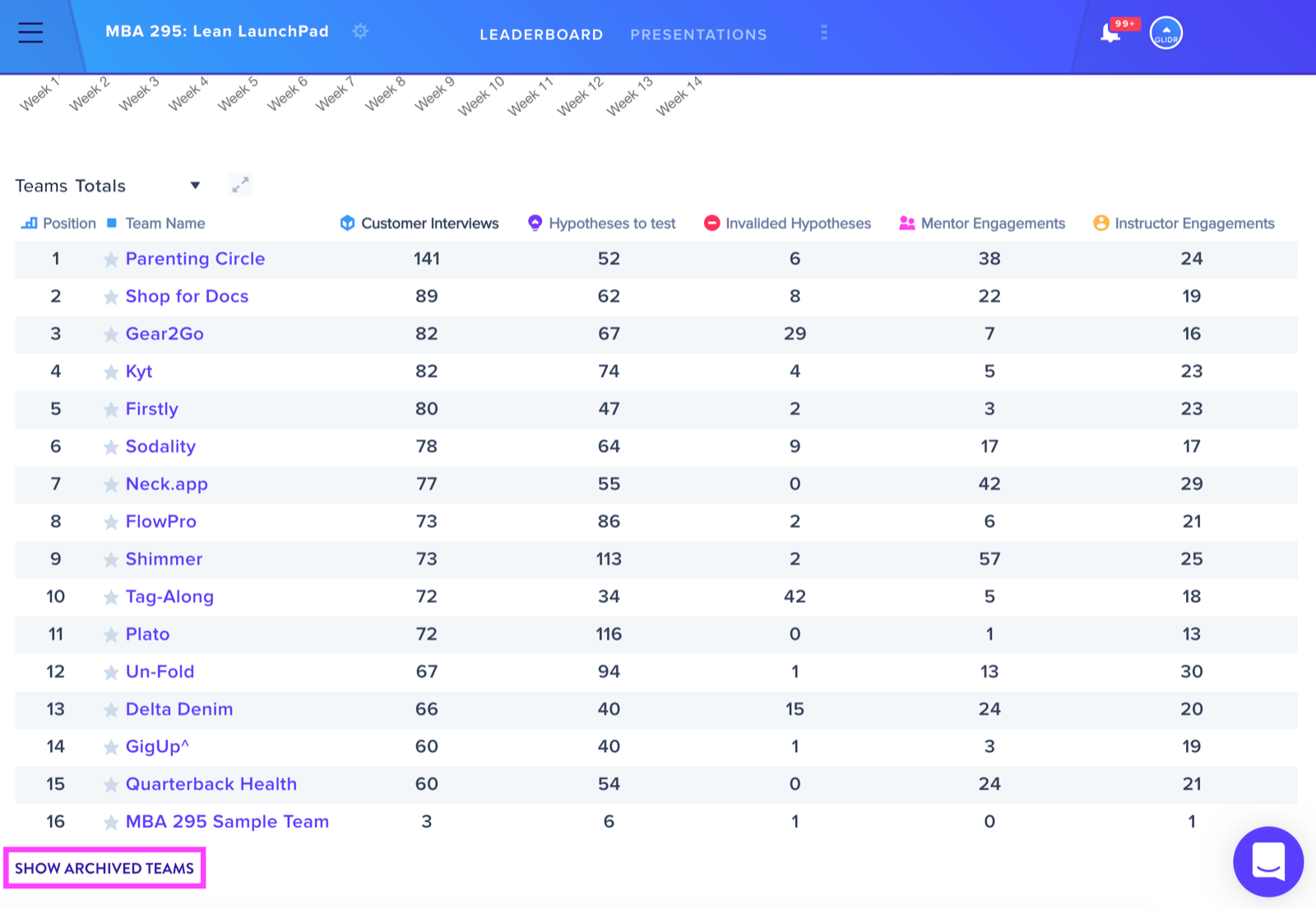Screen dimensions: 1316x909
Task: Sort by Customer Interviews column
Action: (x=419, y=223)
